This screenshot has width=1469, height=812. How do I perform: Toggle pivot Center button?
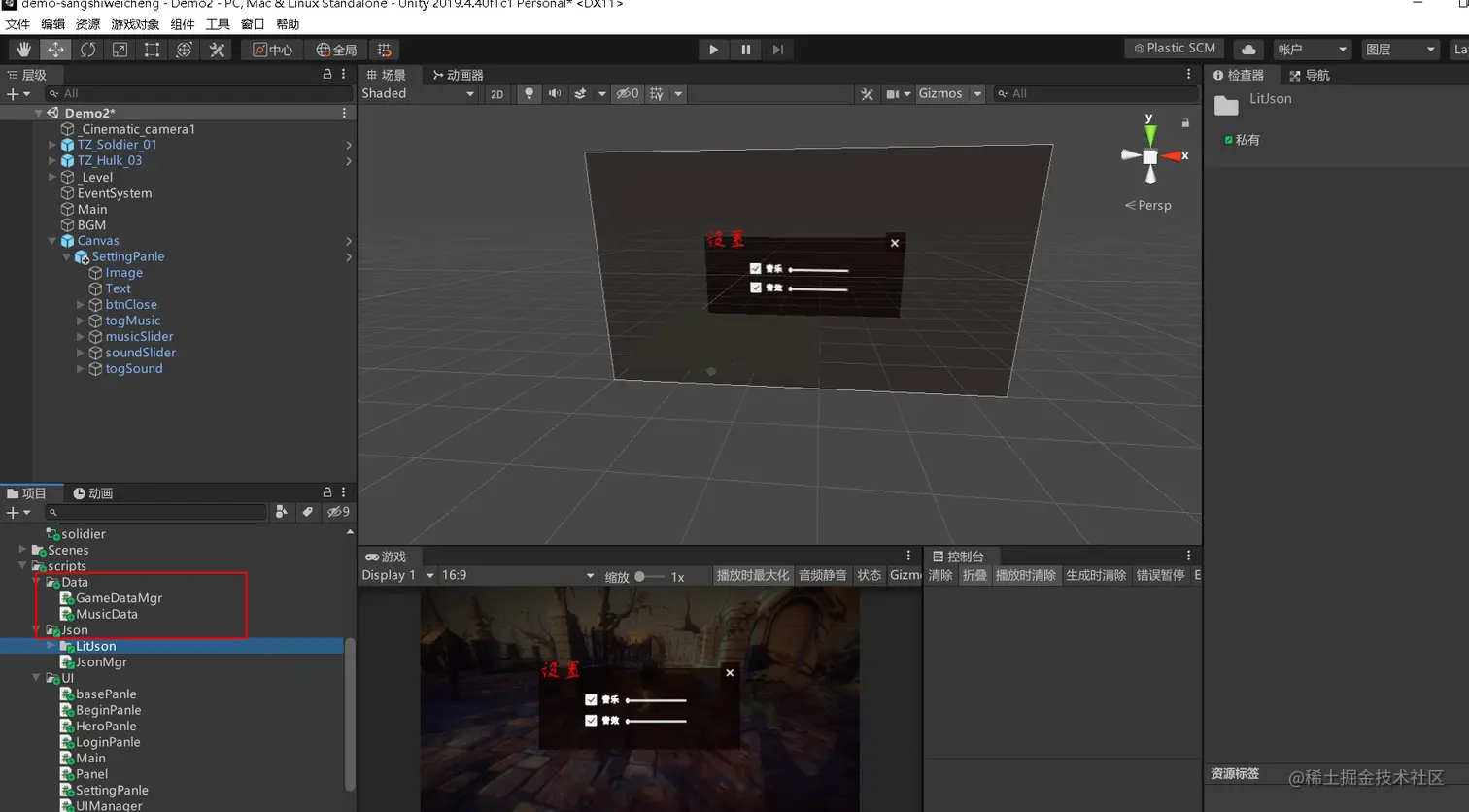(273, 50)
